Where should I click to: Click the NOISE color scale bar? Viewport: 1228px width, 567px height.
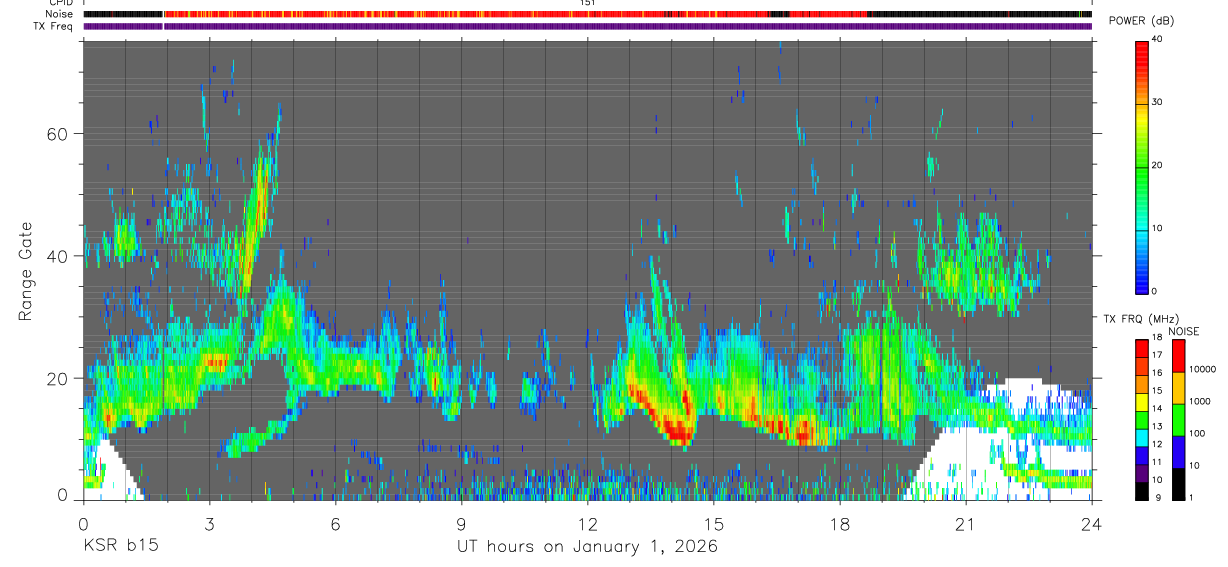[x=1178, y=420]
